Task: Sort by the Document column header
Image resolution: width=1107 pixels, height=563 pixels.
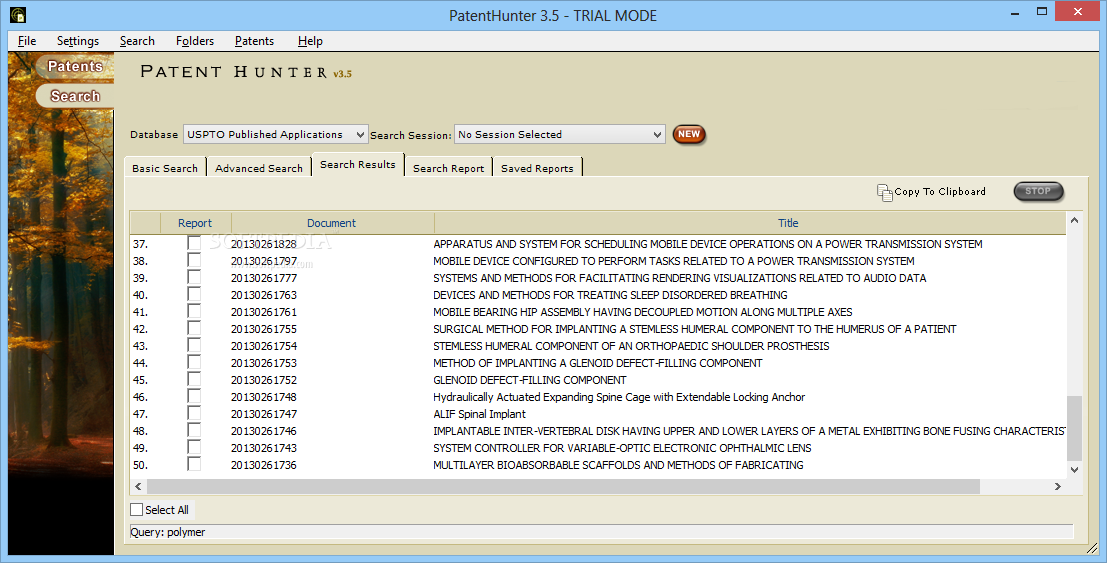Action: (x=332, y=223)
